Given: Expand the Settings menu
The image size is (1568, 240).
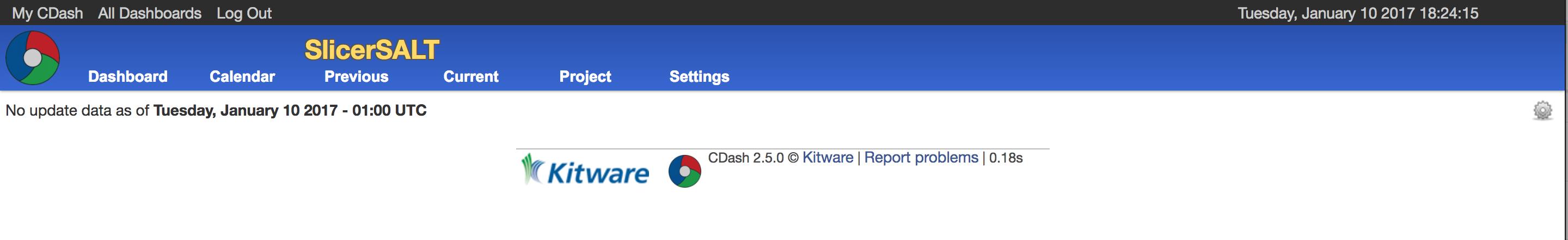Looking at the screenshot, I should point(699,77).
